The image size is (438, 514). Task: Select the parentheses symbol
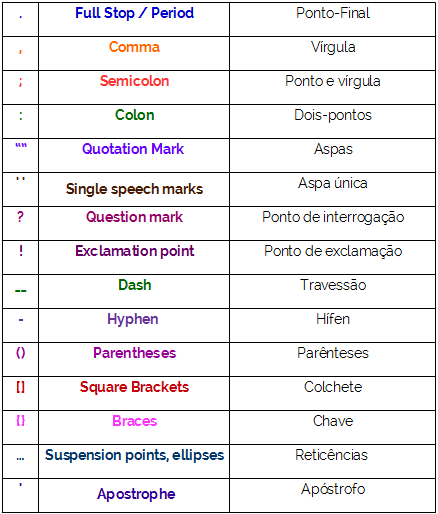pos(21,353)
